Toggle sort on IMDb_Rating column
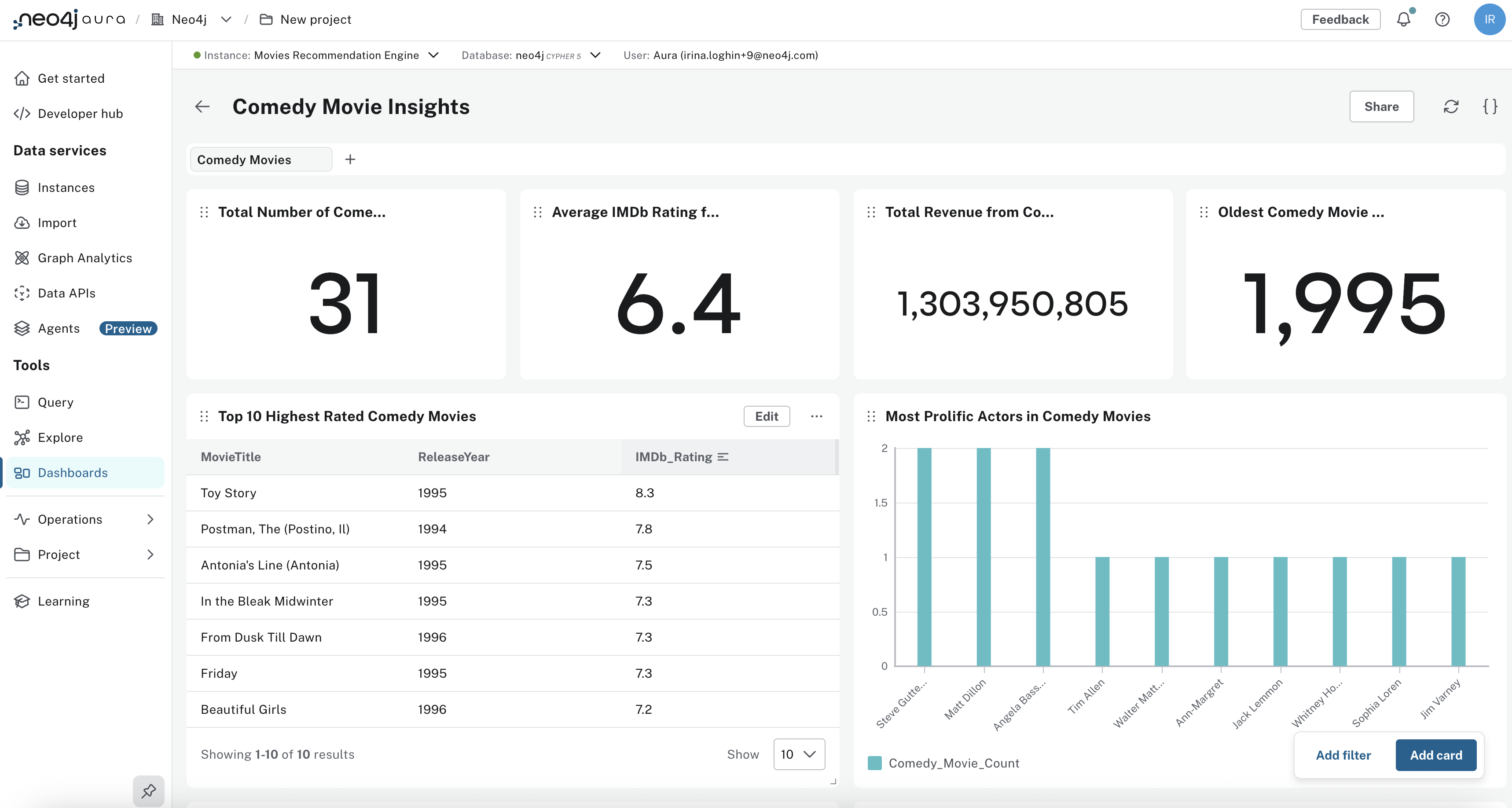The width and height of the screenshot is (1512, 808). click(723, 457)
